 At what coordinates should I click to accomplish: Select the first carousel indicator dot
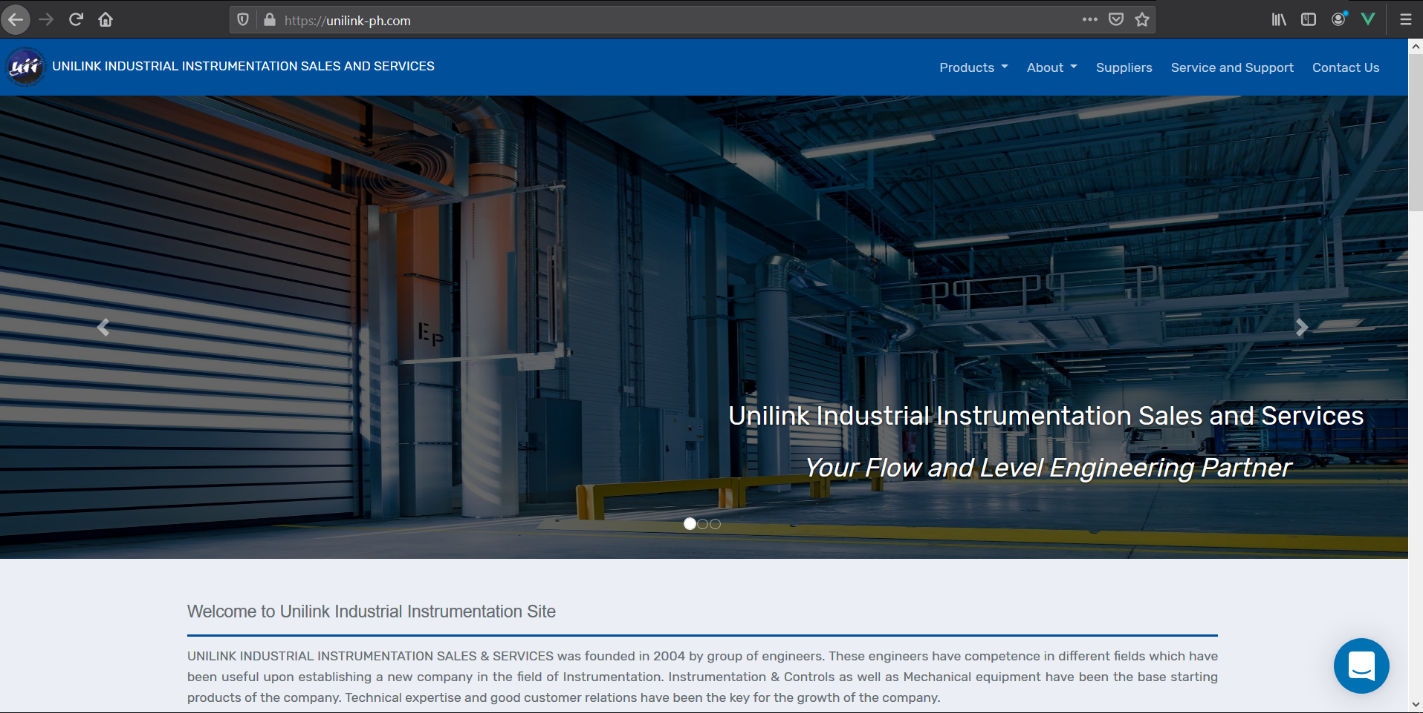690,524
